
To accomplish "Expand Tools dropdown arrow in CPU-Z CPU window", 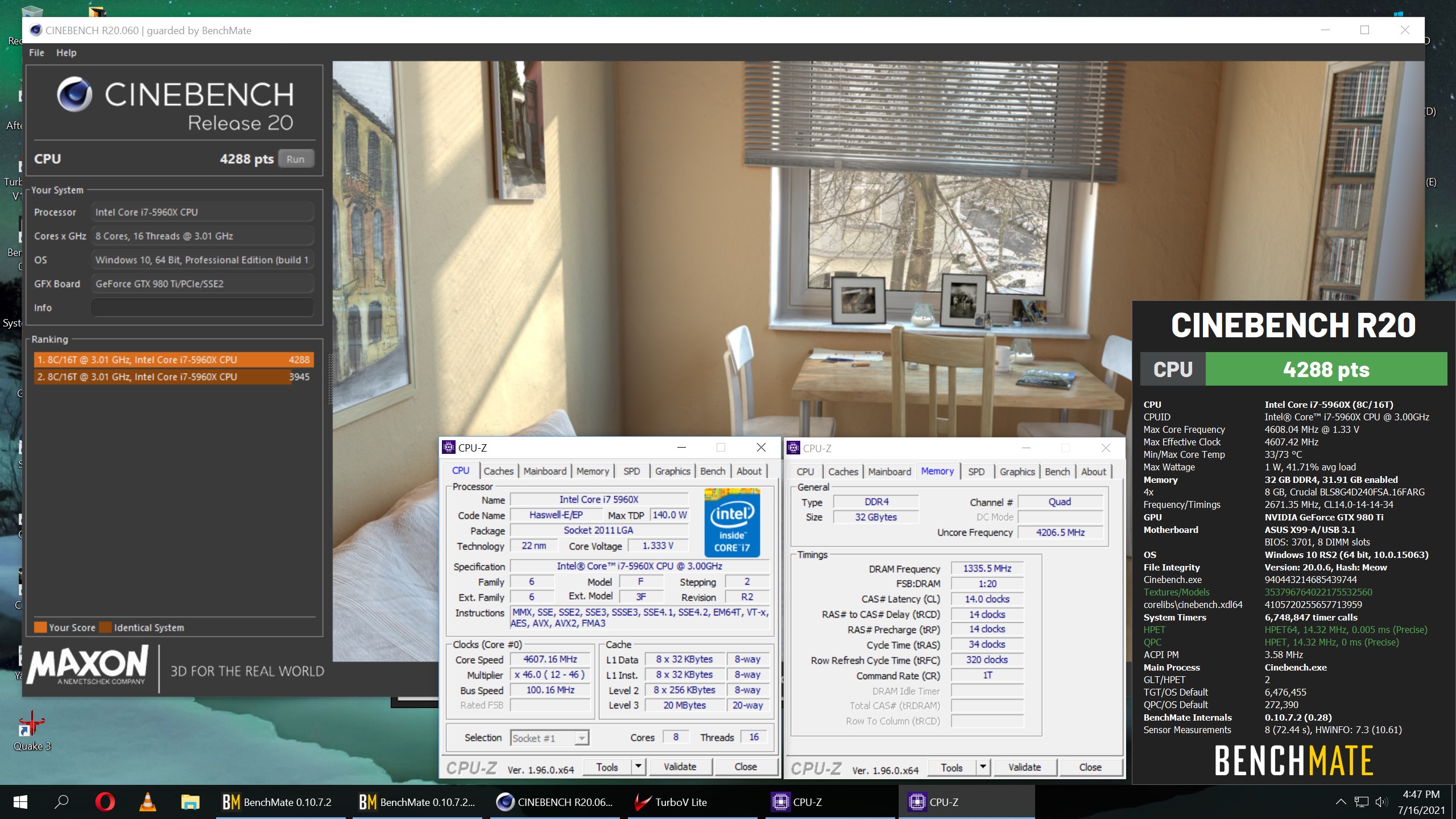I will (x=638, y=767).
